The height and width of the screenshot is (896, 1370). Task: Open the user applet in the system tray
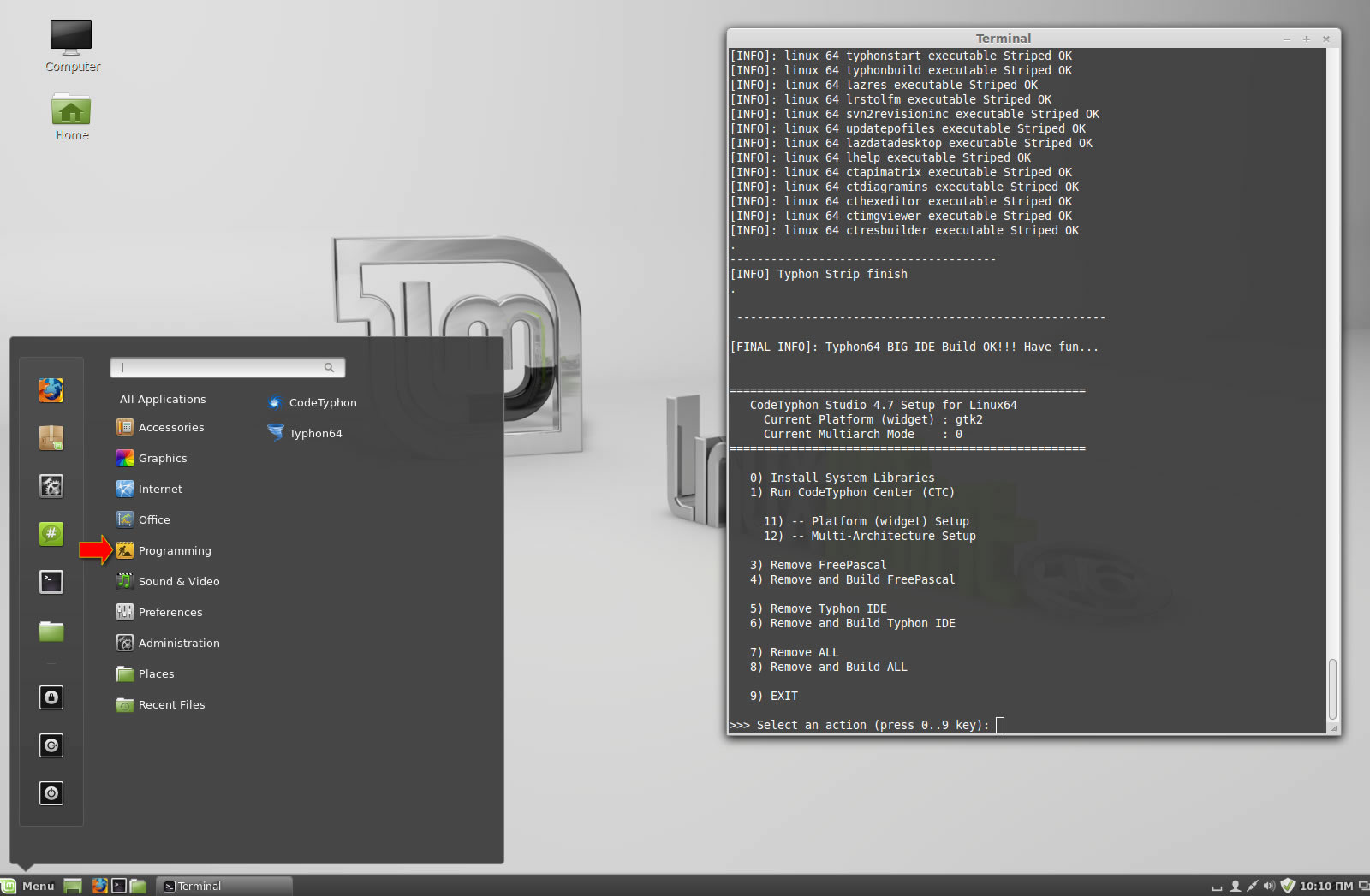(1236, 886)
